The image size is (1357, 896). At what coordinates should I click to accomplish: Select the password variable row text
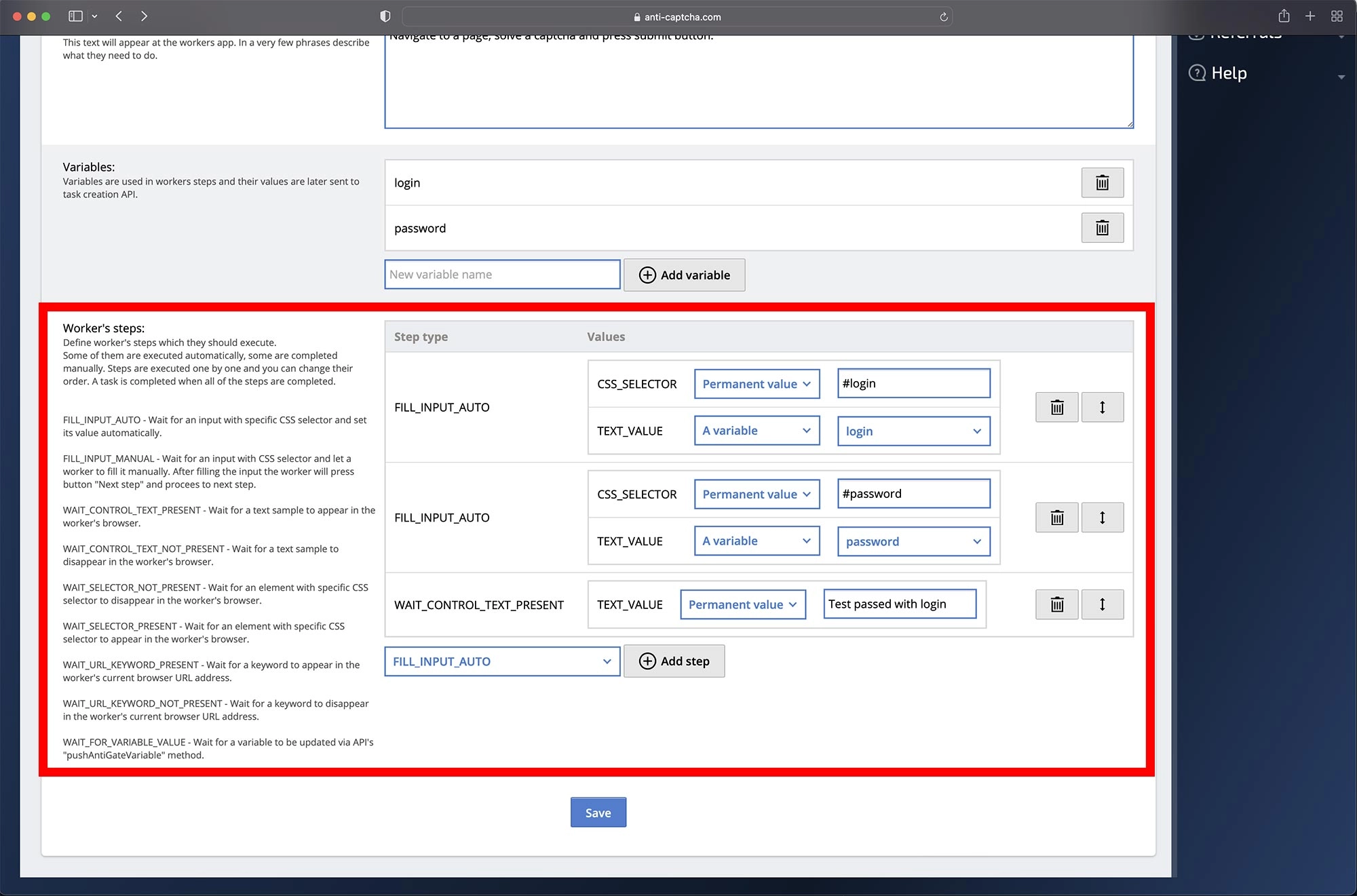[x=420, y=228]
